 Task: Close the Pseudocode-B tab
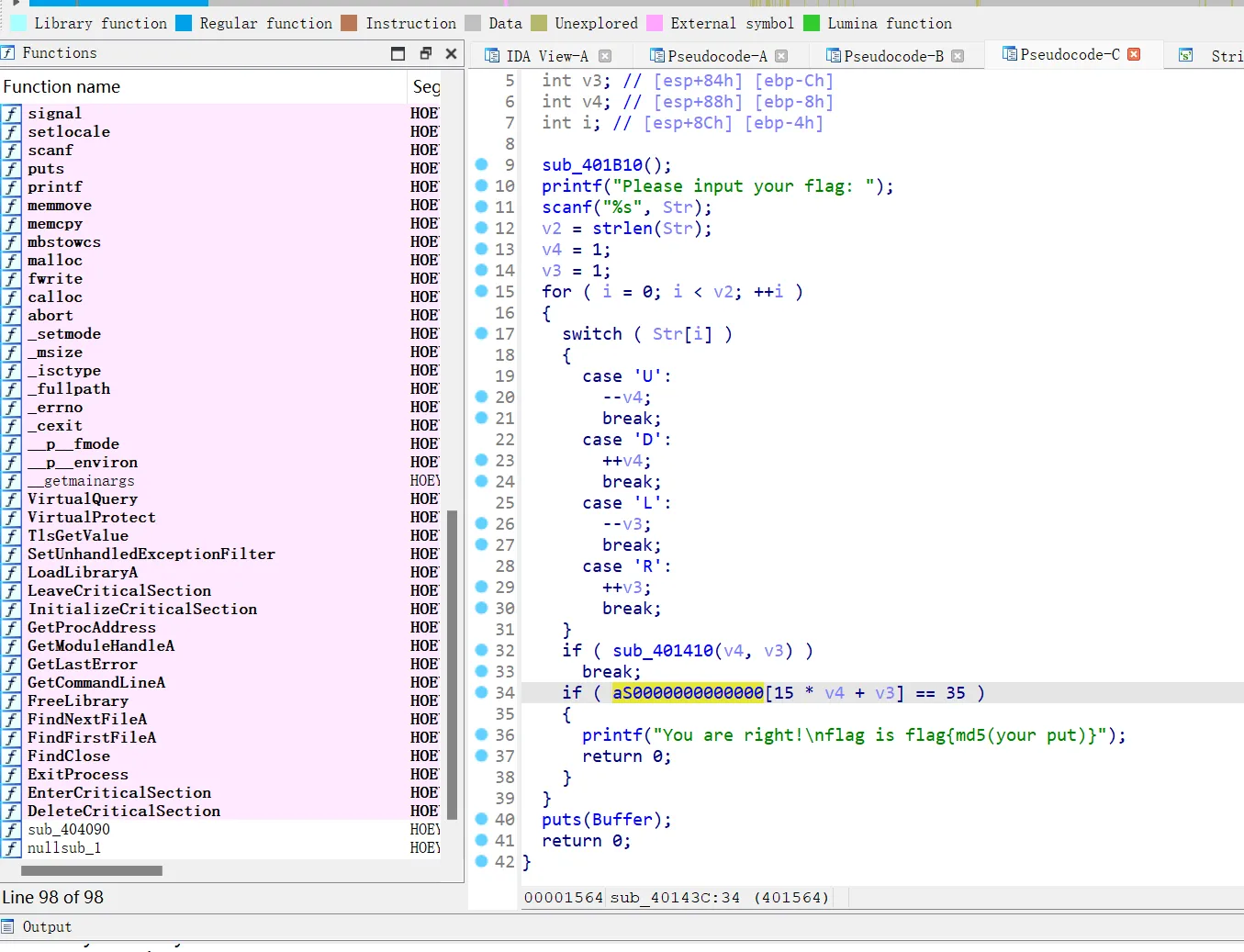point(958,56)
